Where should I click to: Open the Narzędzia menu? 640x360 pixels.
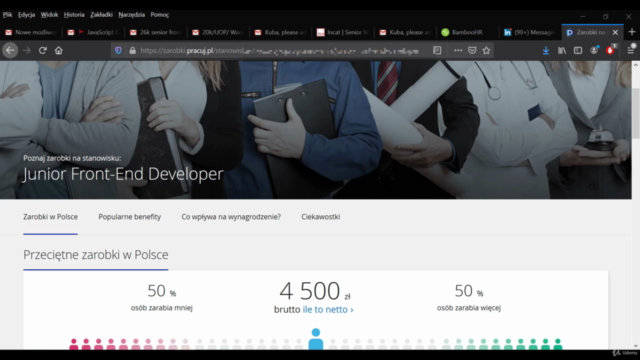(x=131, y=15)
